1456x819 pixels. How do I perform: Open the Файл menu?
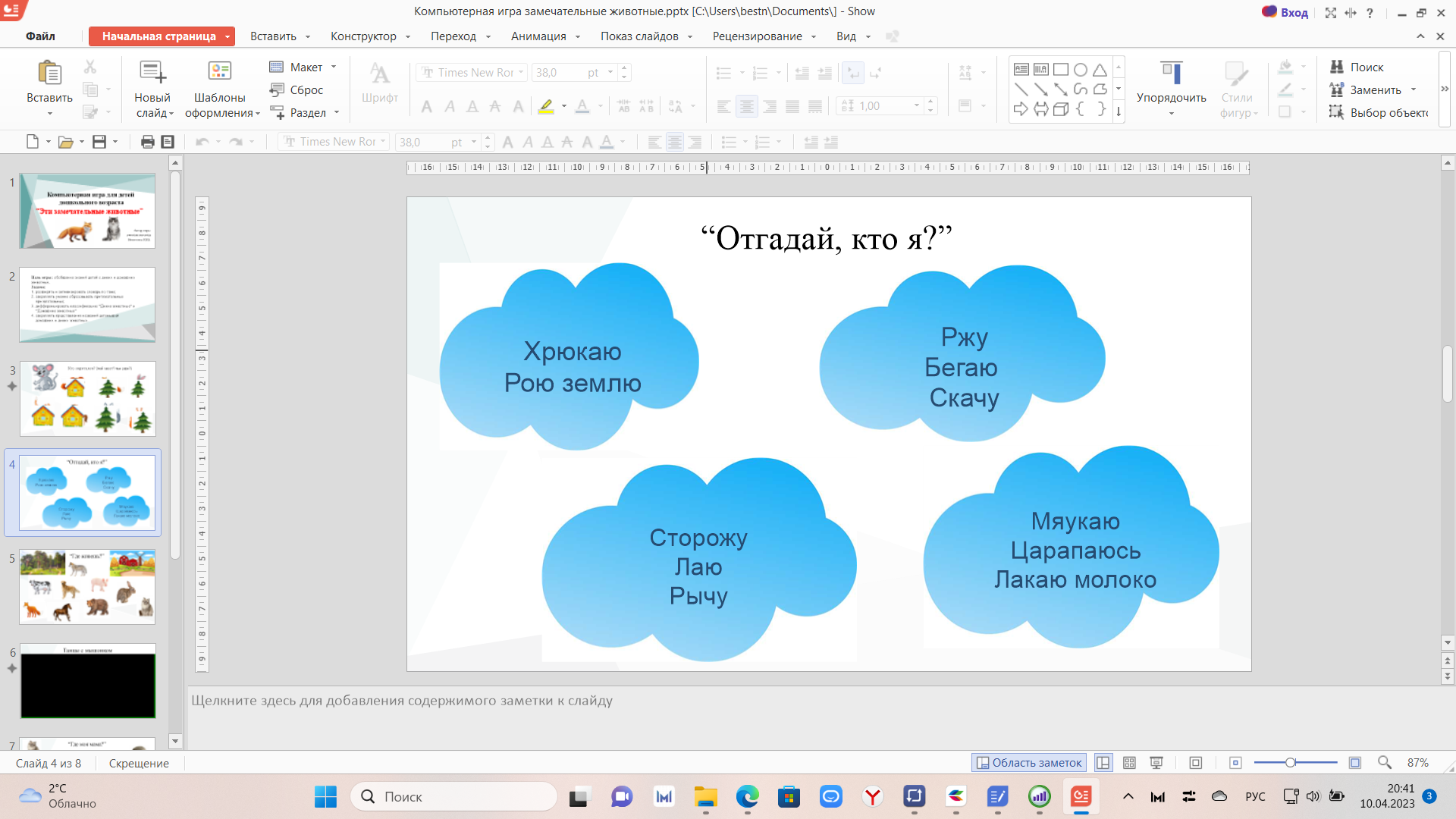40,36
